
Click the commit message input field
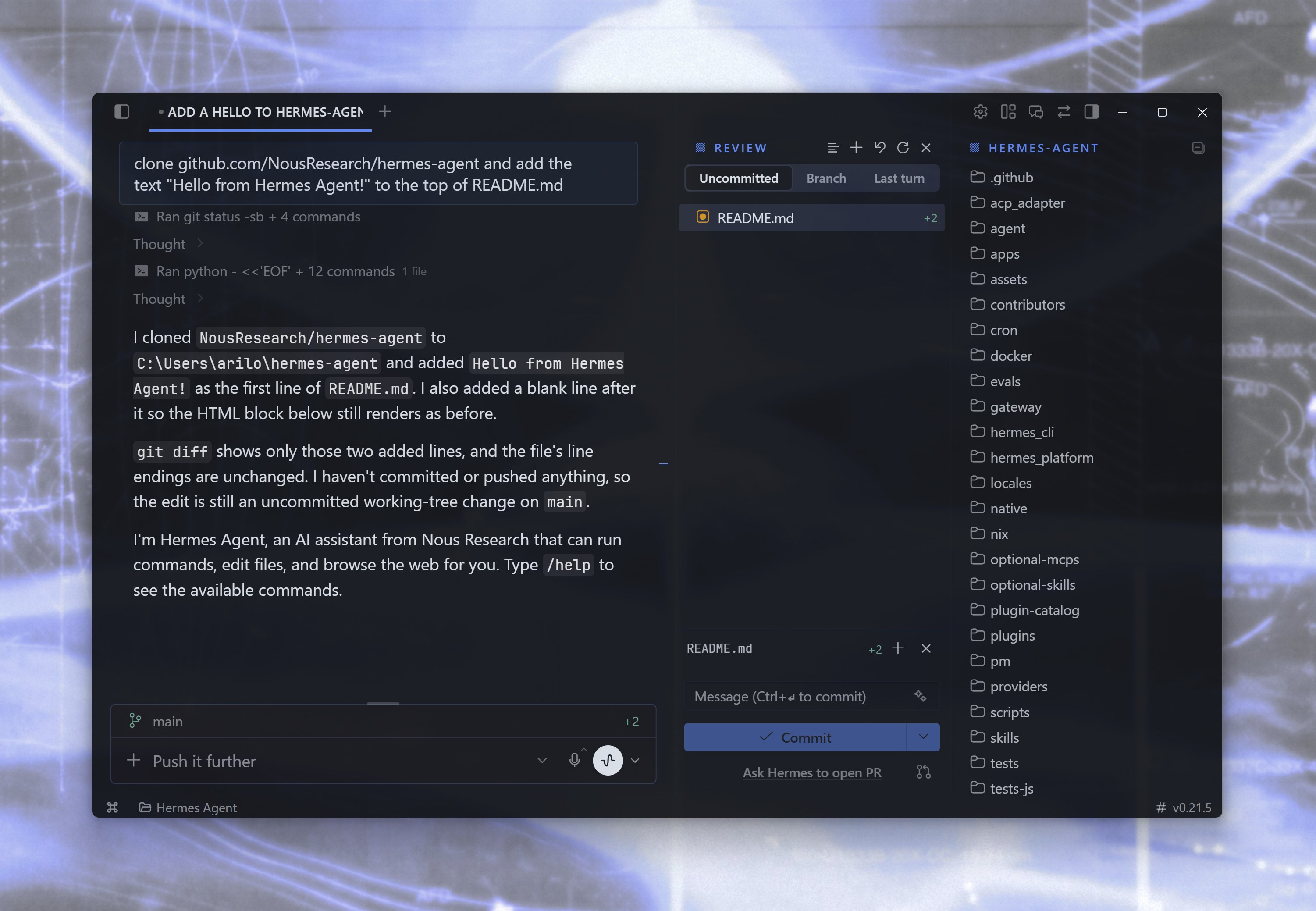click(799, 696)
